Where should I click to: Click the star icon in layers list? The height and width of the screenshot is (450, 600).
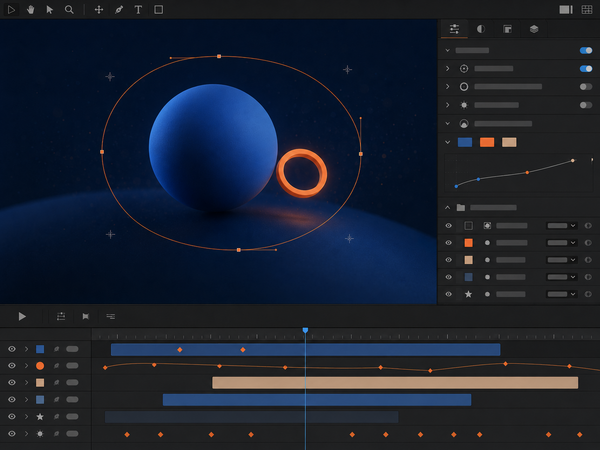pos(468,294)
